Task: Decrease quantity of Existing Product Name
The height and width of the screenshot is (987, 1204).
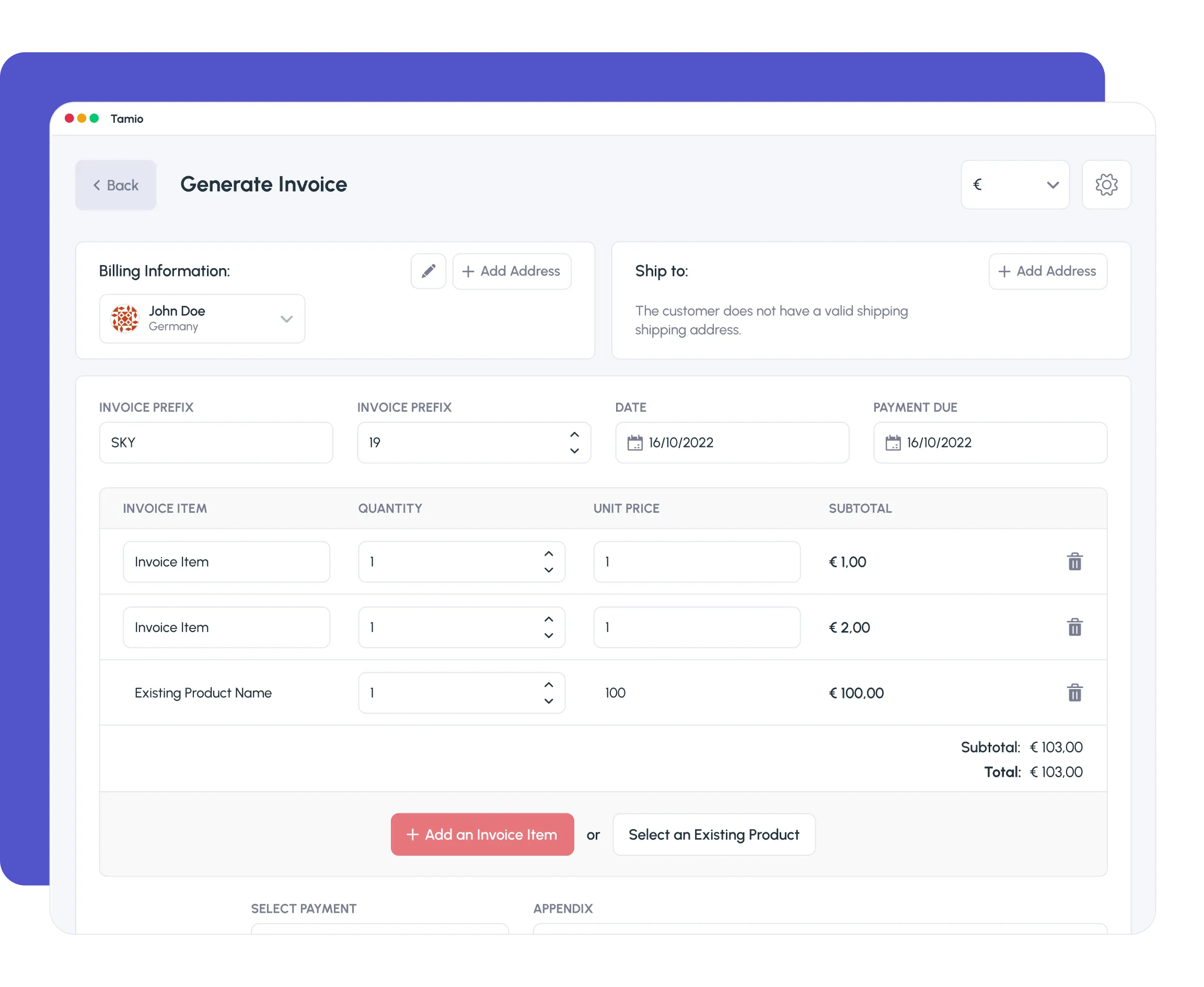Action: click(548, 701)
